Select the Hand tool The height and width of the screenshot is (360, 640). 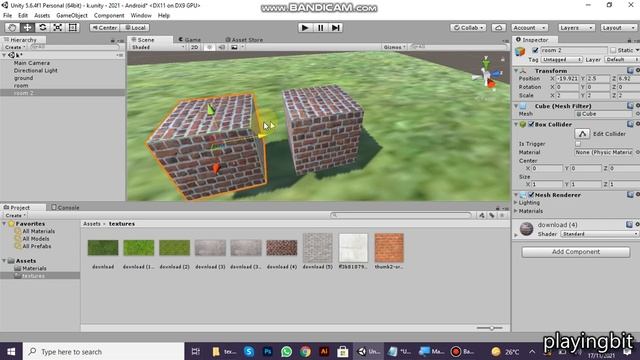pyautogui.click(x=12, y=27)
